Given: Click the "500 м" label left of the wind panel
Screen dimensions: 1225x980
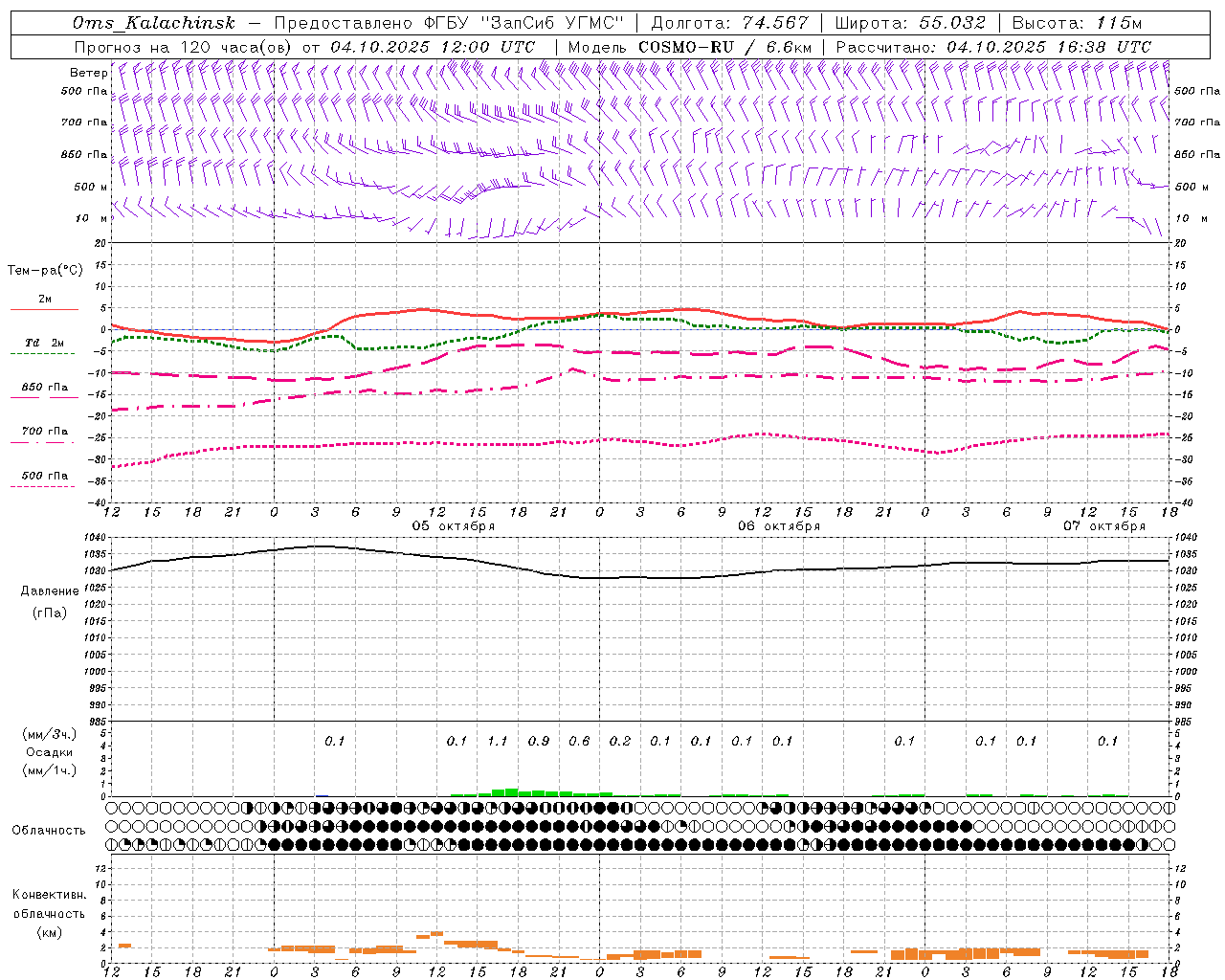Looking at the screenshot, I should point(91,187).
